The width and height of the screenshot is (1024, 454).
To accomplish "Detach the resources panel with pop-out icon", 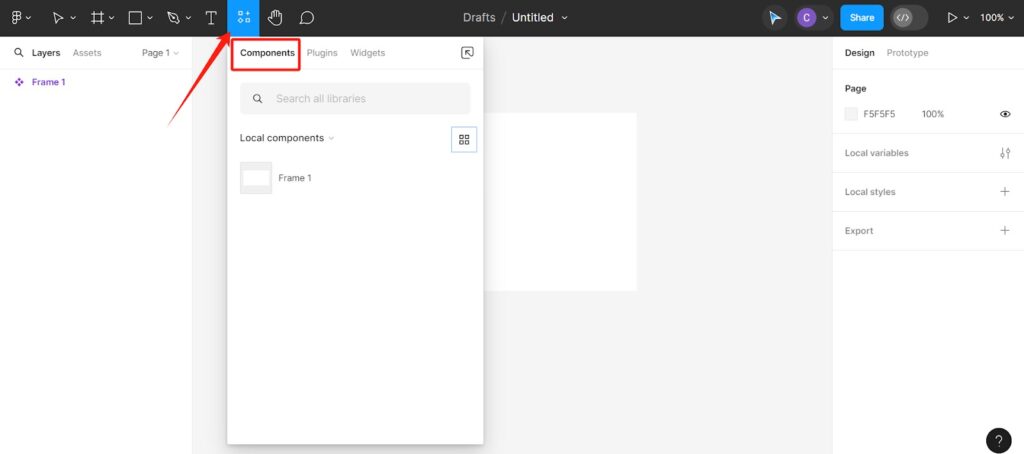I will tap(467, 53).
